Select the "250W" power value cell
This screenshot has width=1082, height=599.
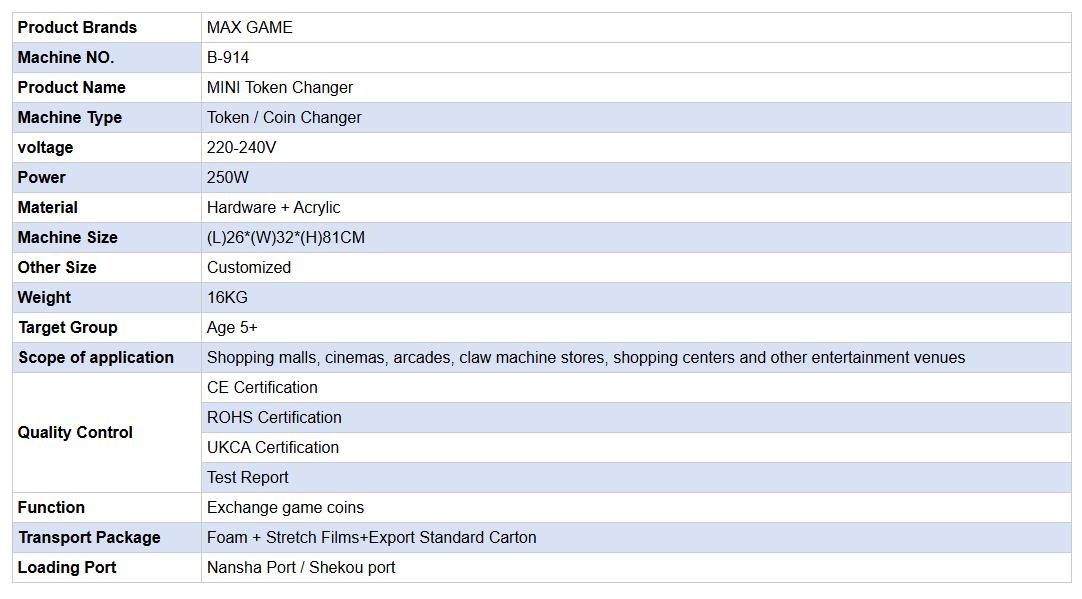[228, 178]
